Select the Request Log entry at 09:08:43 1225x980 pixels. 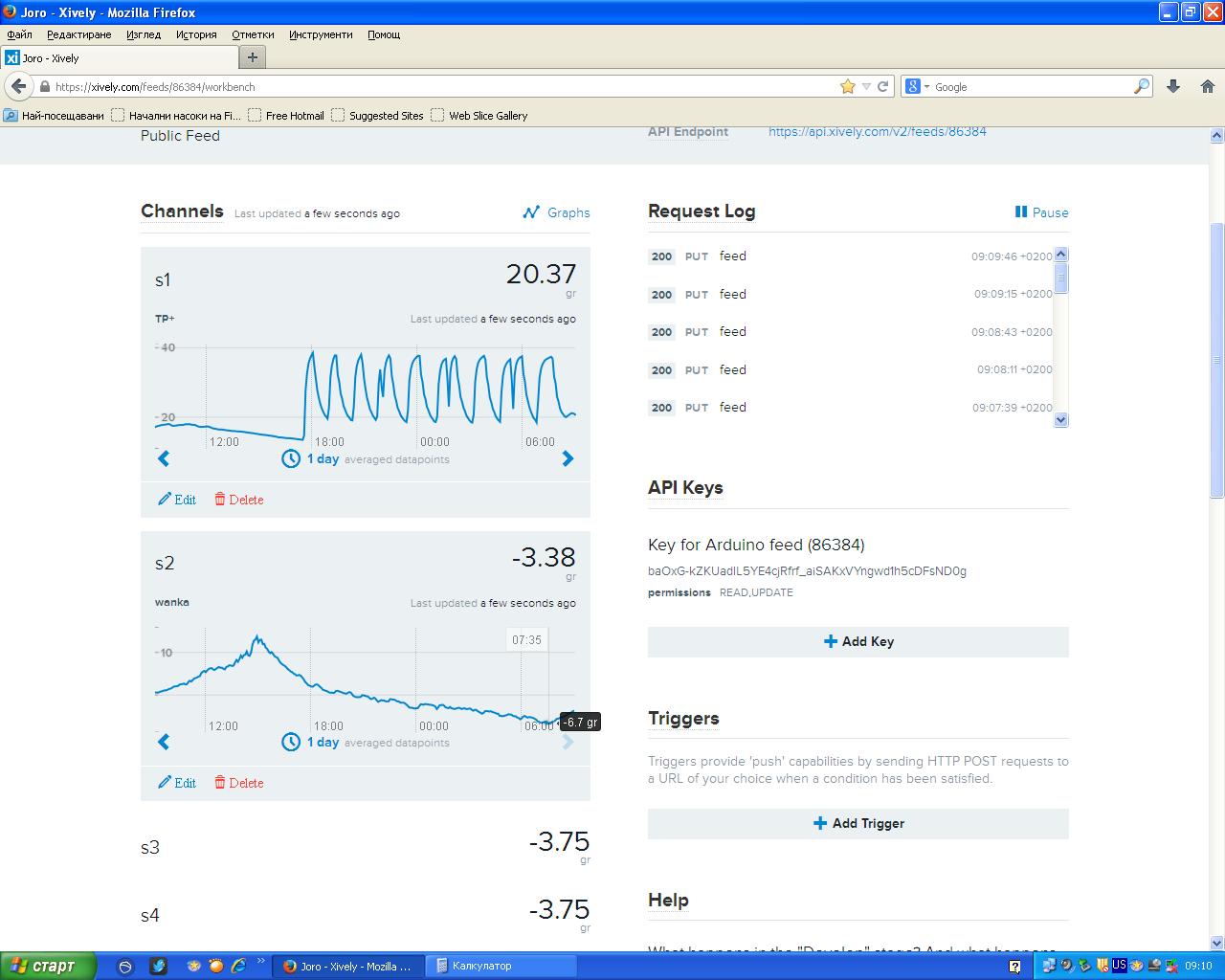pos(850,332)
